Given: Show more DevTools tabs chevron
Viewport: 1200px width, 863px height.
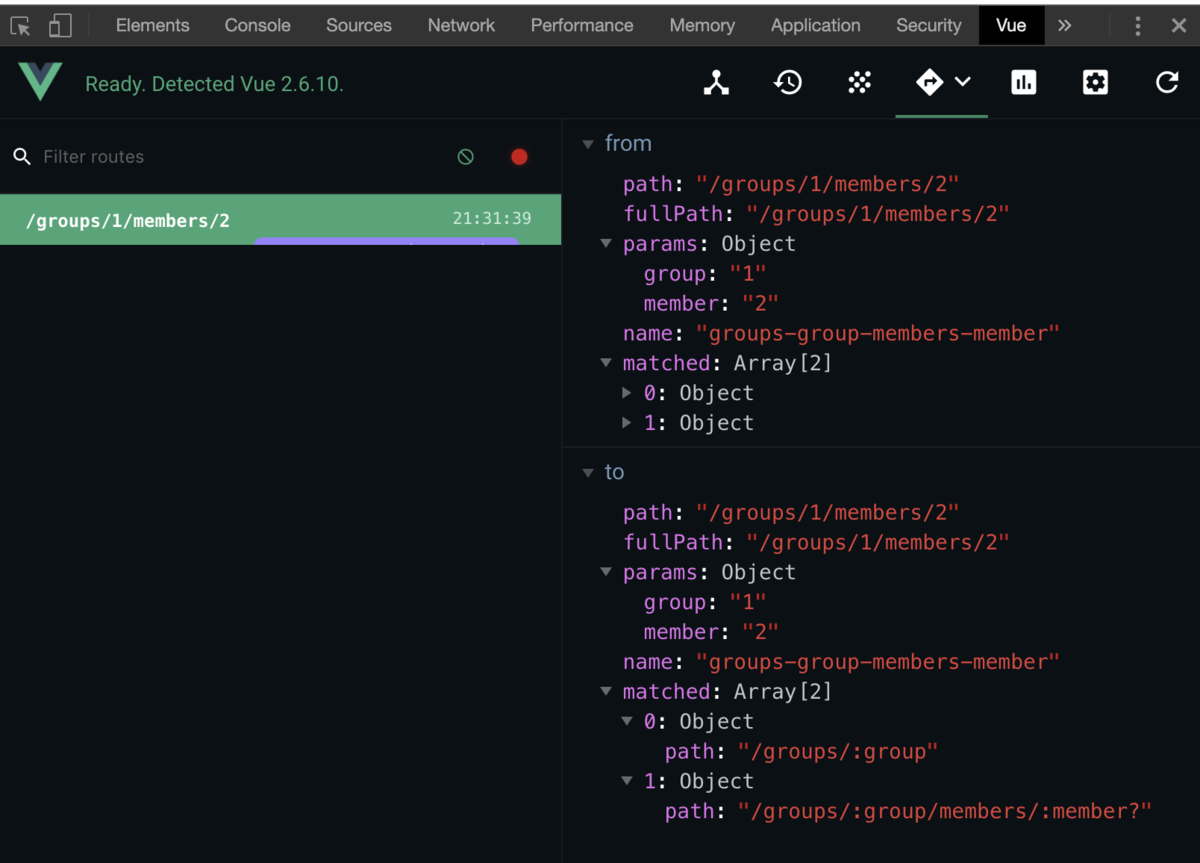Looking at the screenshot, I should (x=1064, y=26).
